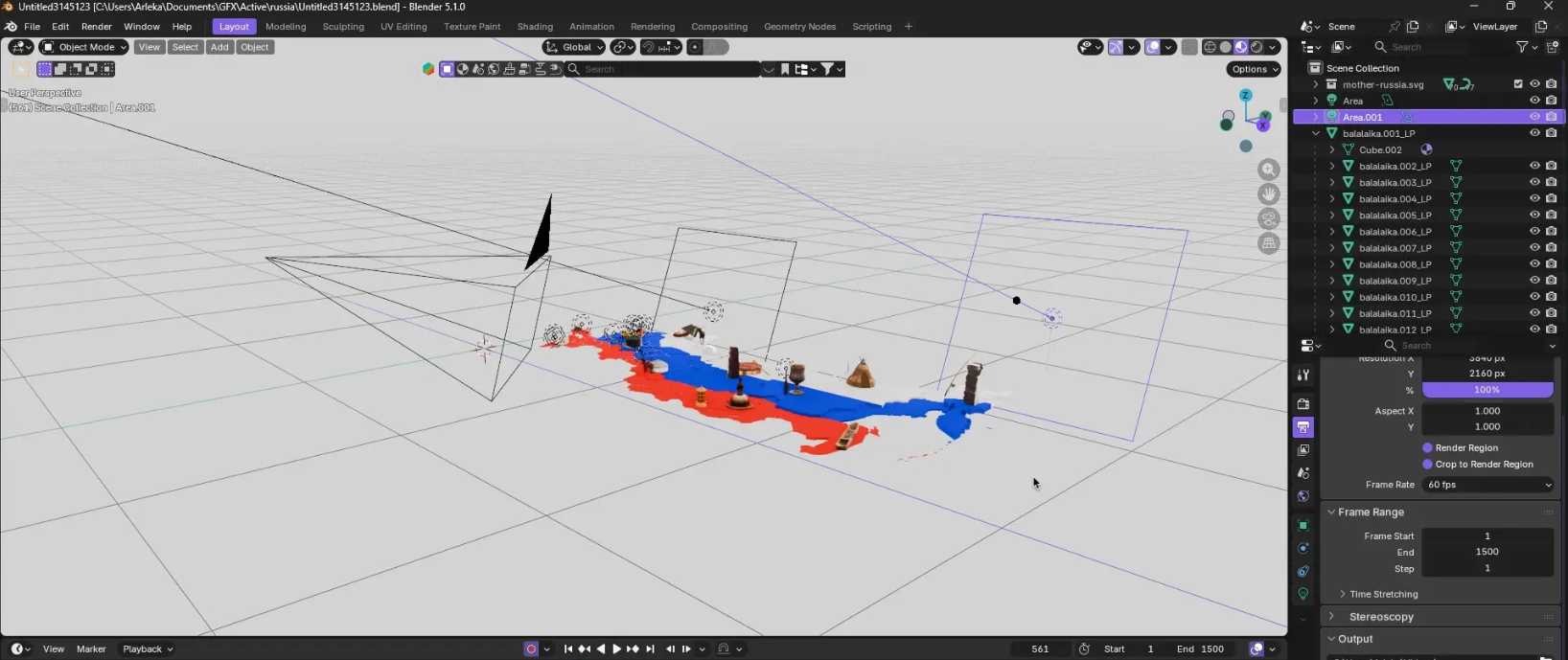Screen dimensions: 1568x660
Task: Jump to the end frame button
Action: (651, 649)
